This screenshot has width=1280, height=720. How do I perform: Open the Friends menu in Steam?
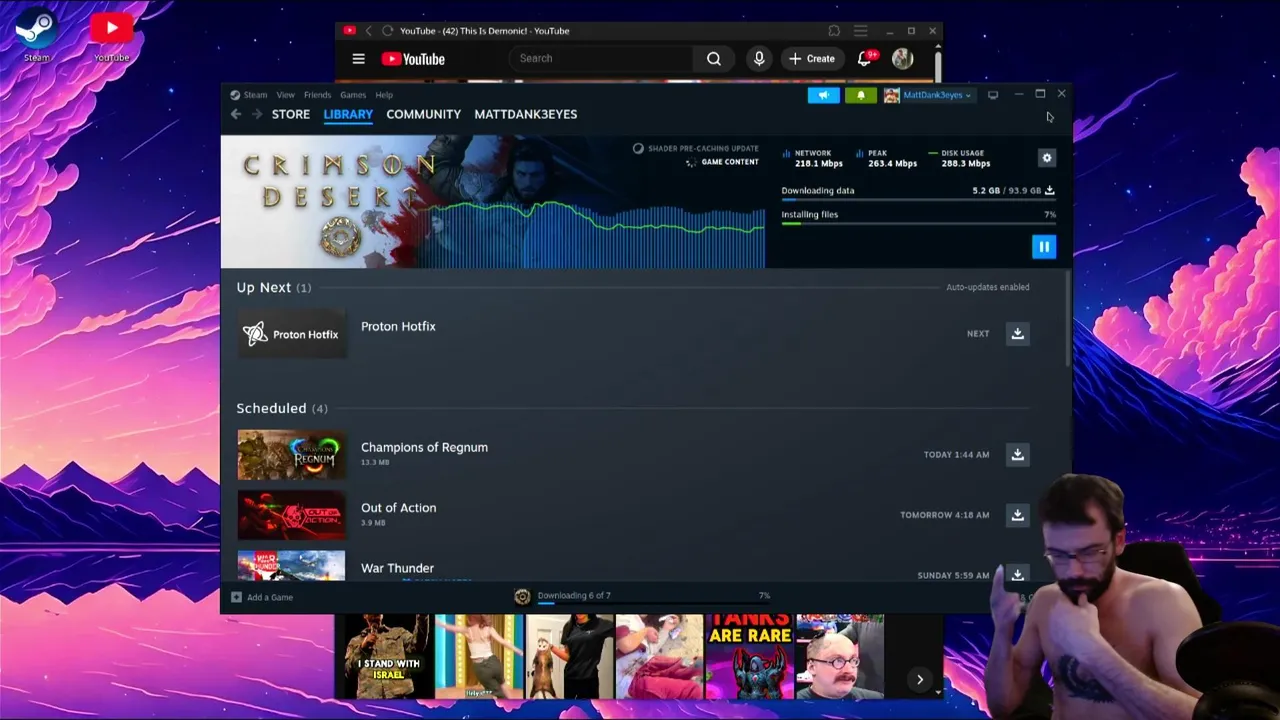[317, 95]
